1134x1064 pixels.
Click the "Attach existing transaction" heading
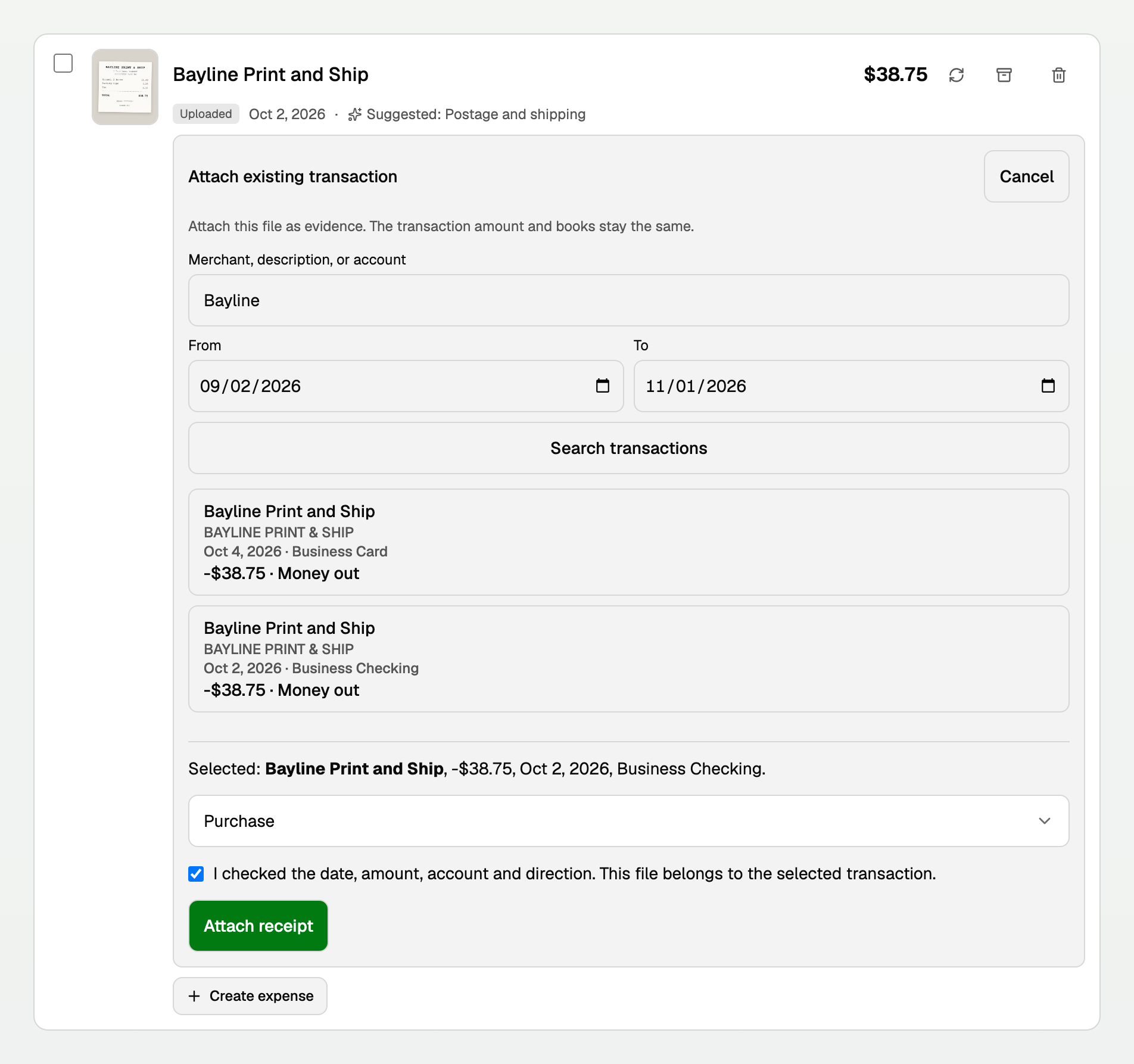293,176
